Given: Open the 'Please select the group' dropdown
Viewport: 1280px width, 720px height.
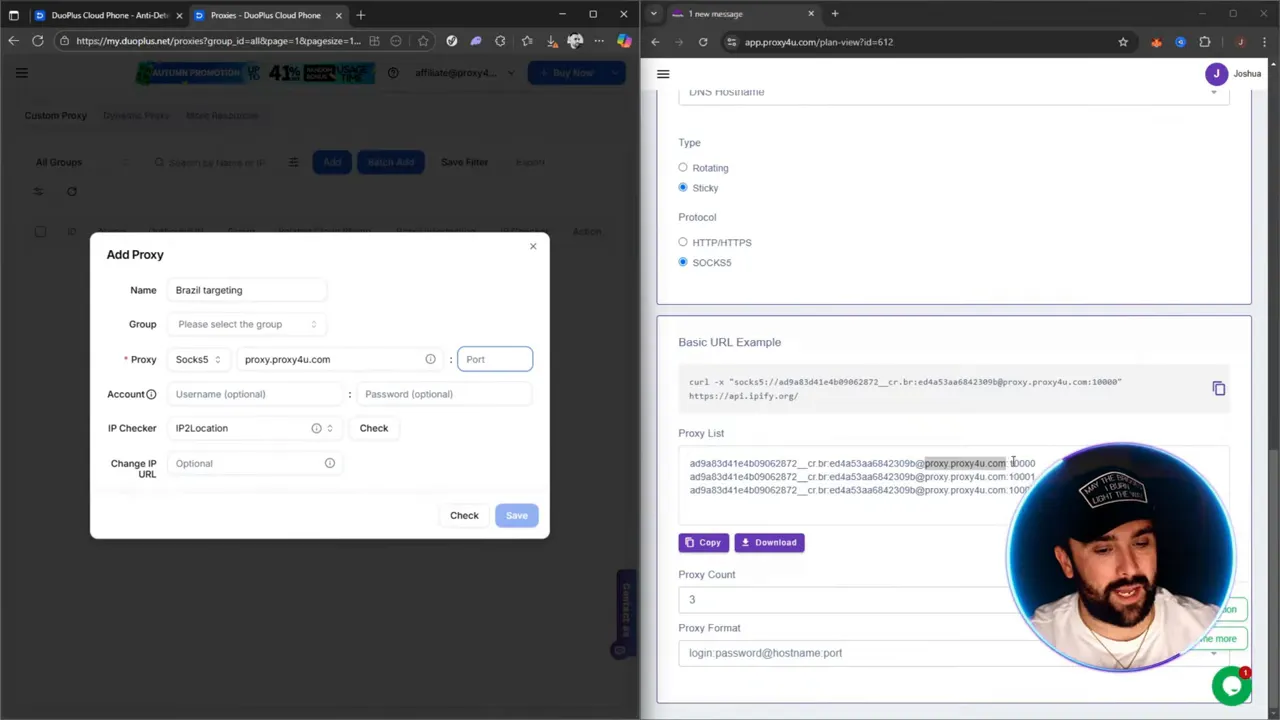Looking at the screenshot, I should pyautogui.click(x=246, y=324).
